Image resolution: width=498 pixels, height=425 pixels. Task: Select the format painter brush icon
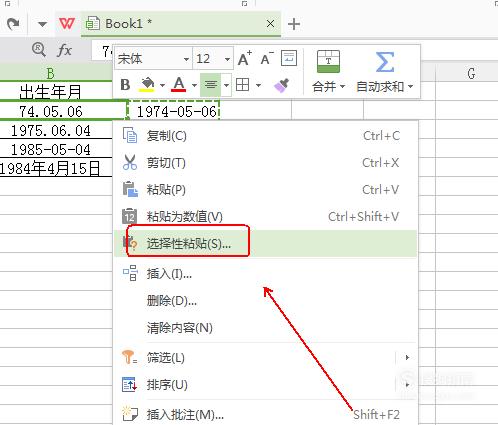click(281, 85)
